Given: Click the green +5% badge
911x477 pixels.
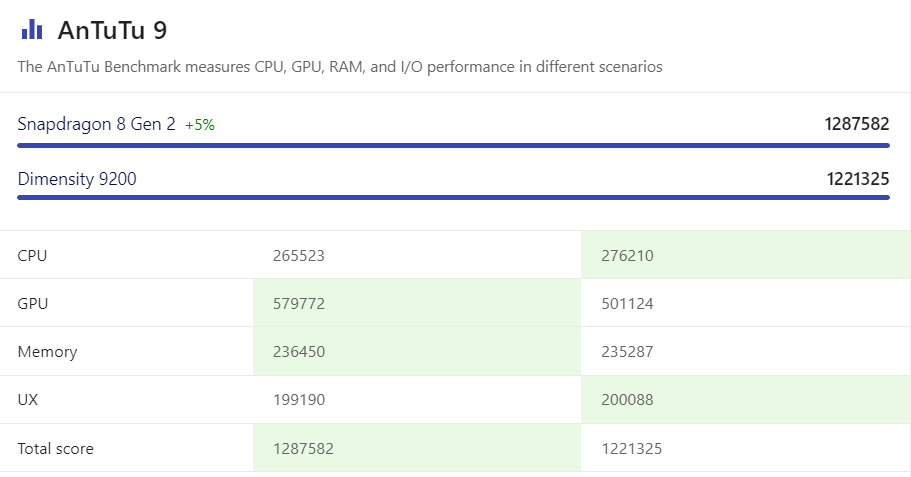Looking at the screenshot, I should click(200, 125).
